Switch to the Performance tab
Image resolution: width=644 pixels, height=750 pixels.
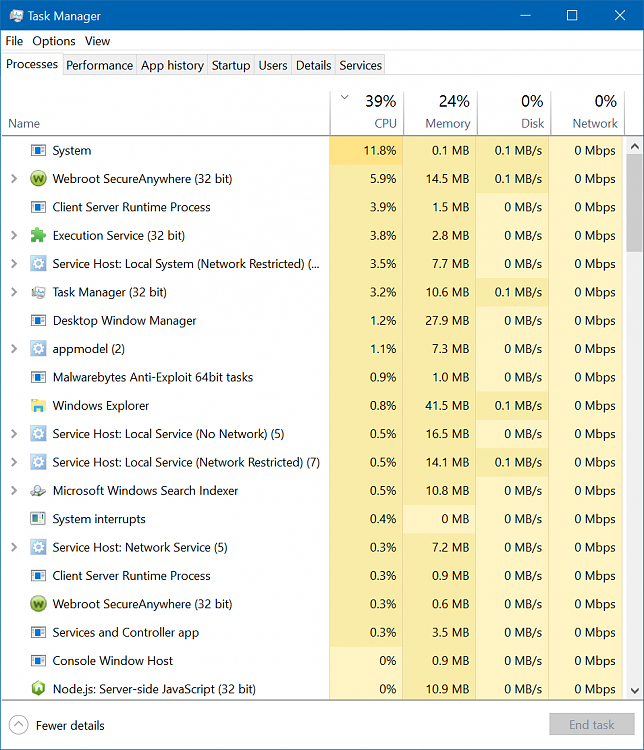(100, 65)
